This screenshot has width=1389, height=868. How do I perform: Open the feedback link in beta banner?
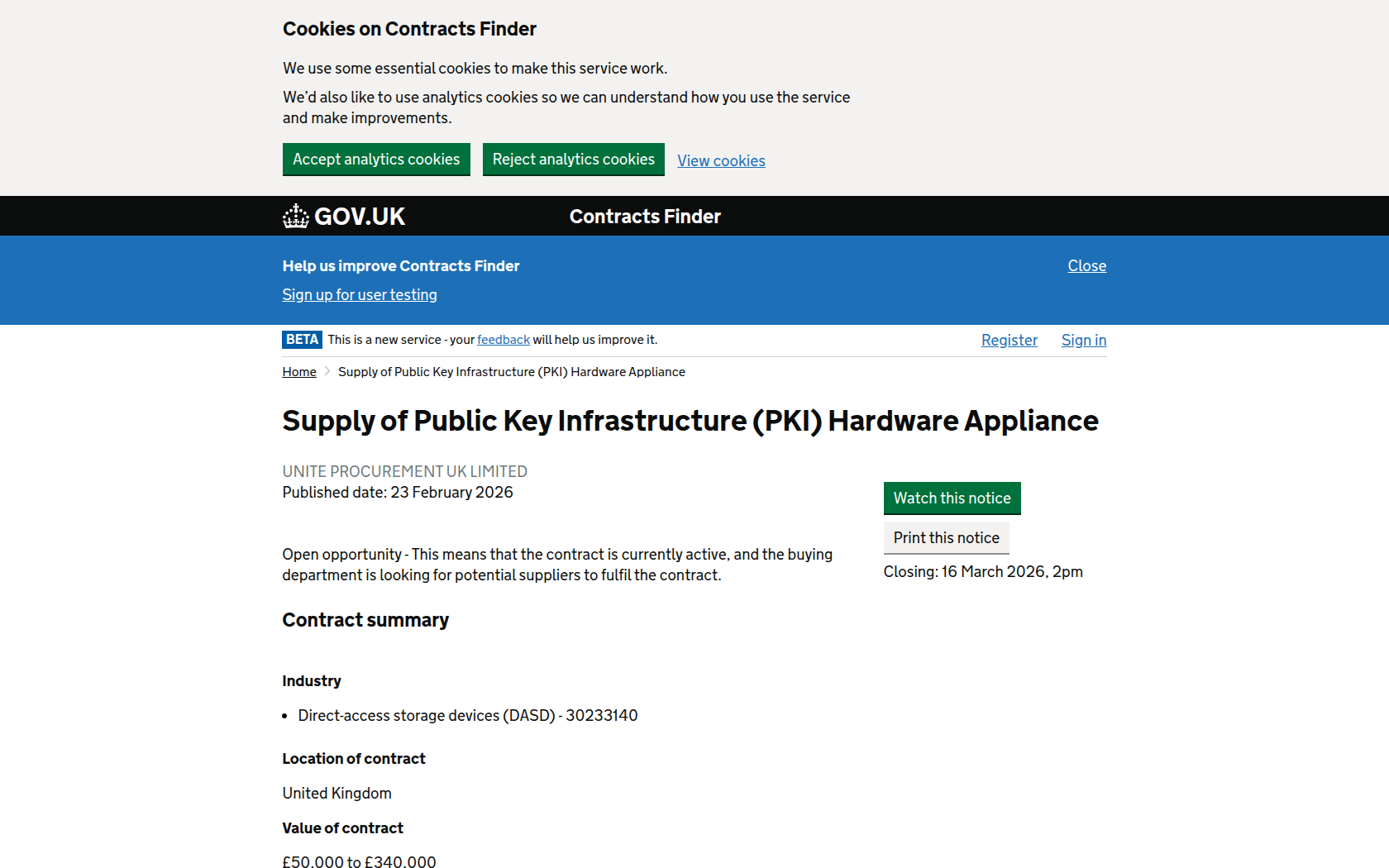504,340
